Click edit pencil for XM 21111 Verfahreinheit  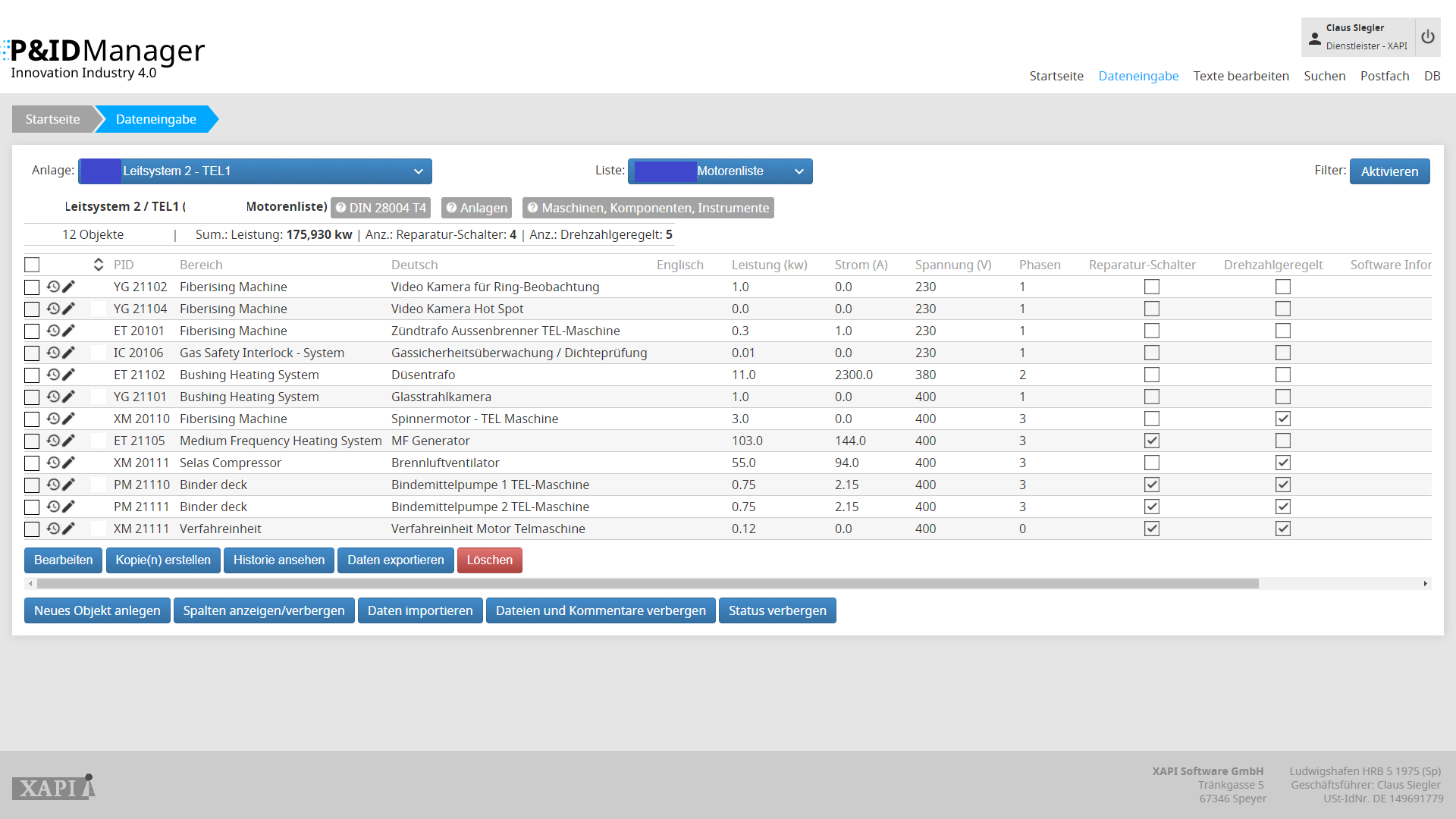(69, 529)
